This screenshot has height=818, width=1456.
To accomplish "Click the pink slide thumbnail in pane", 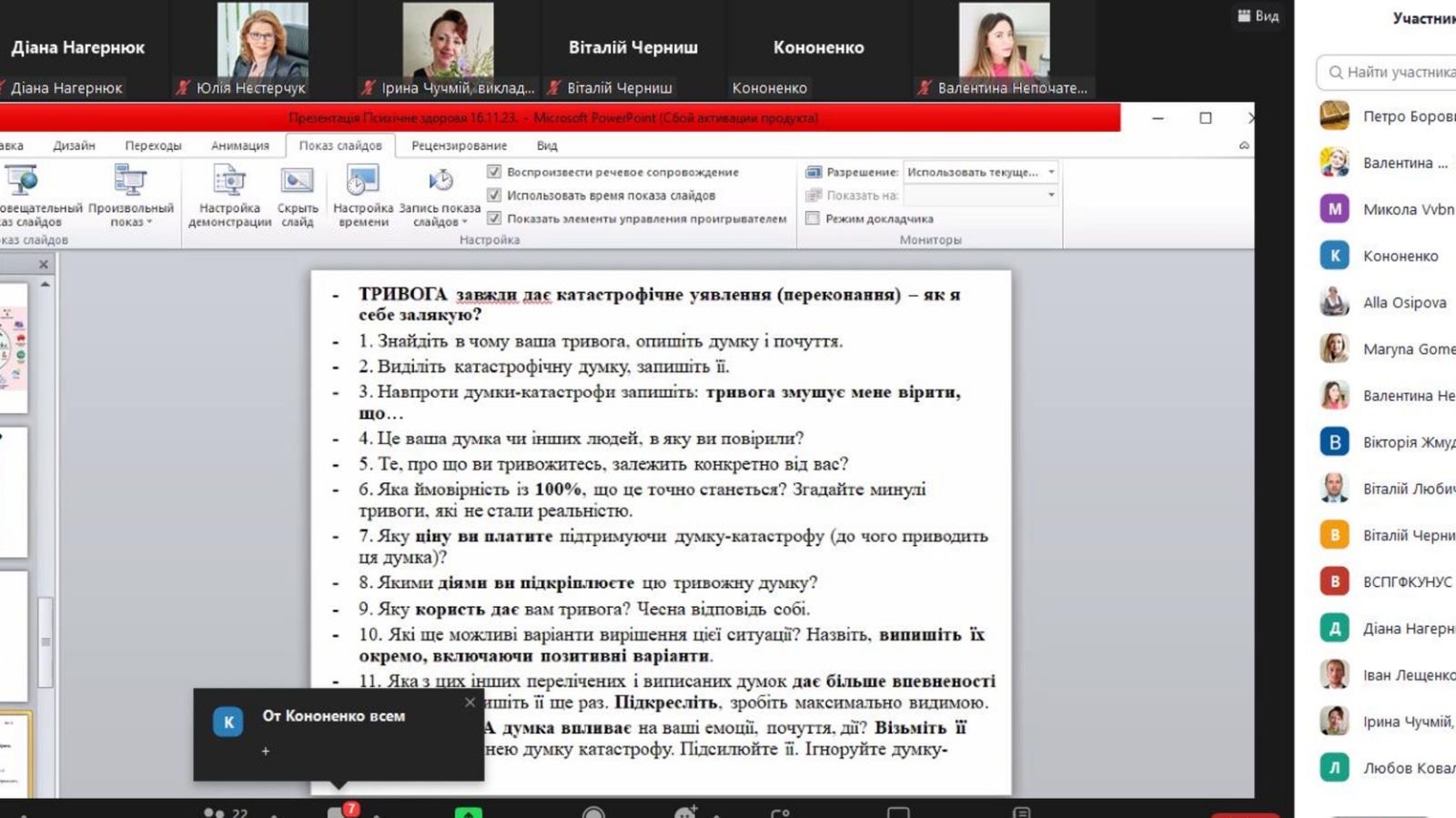I will point(13,348).
